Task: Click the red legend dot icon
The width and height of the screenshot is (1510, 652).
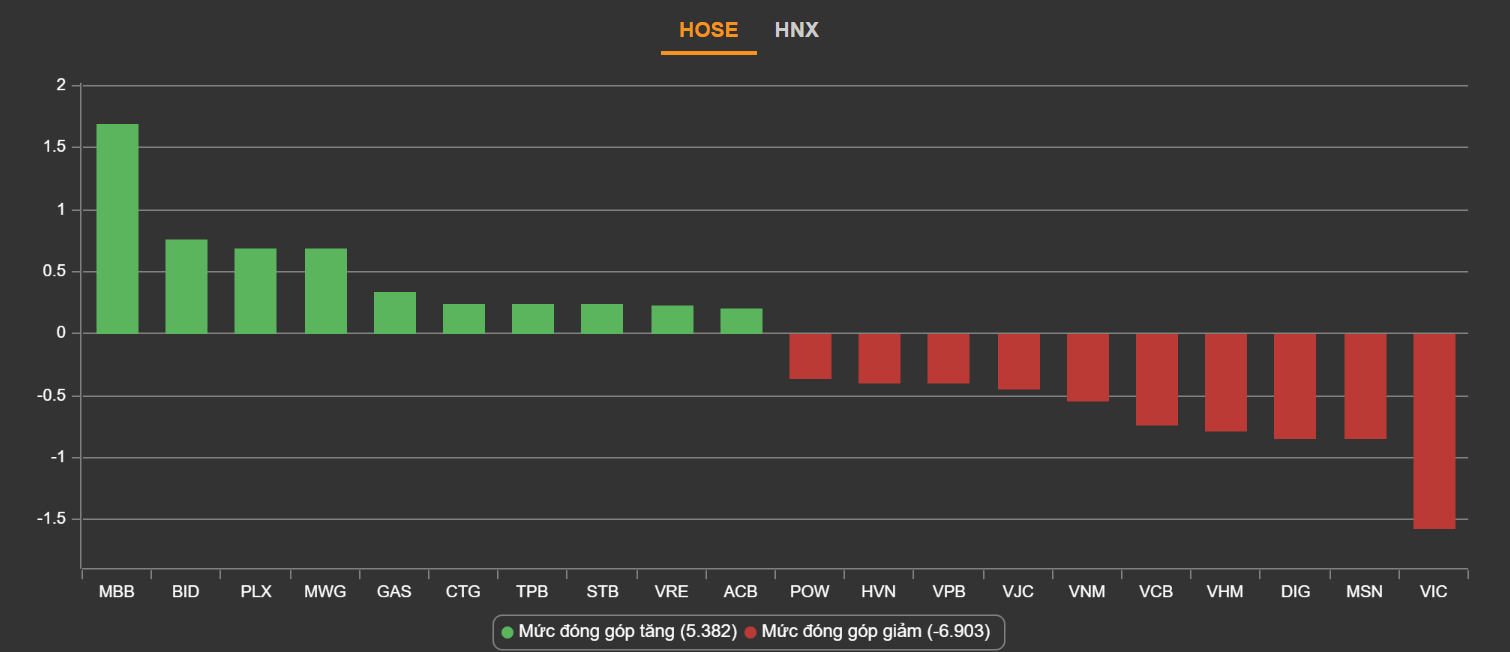Action: point(750,632)
